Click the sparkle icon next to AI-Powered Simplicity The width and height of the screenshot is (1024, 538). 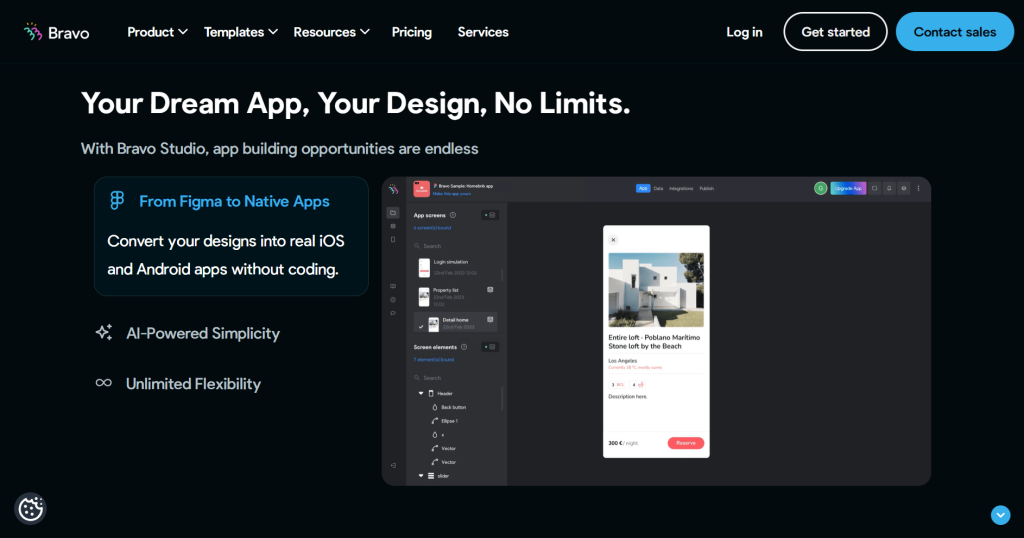104,332
